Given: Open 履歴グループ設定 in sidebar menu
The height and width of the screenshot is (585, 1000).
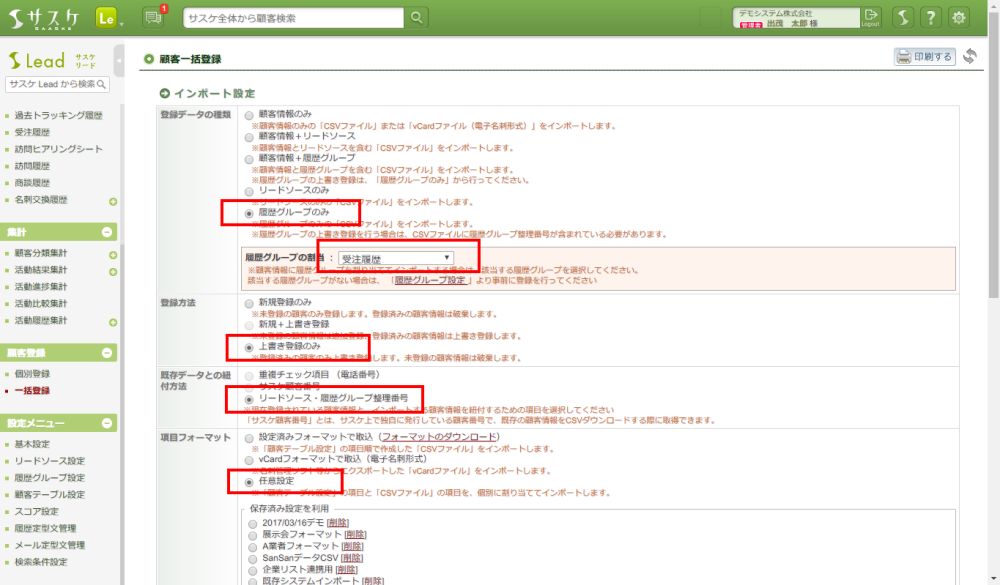Looking at the screenshot, I should (50, 478).
